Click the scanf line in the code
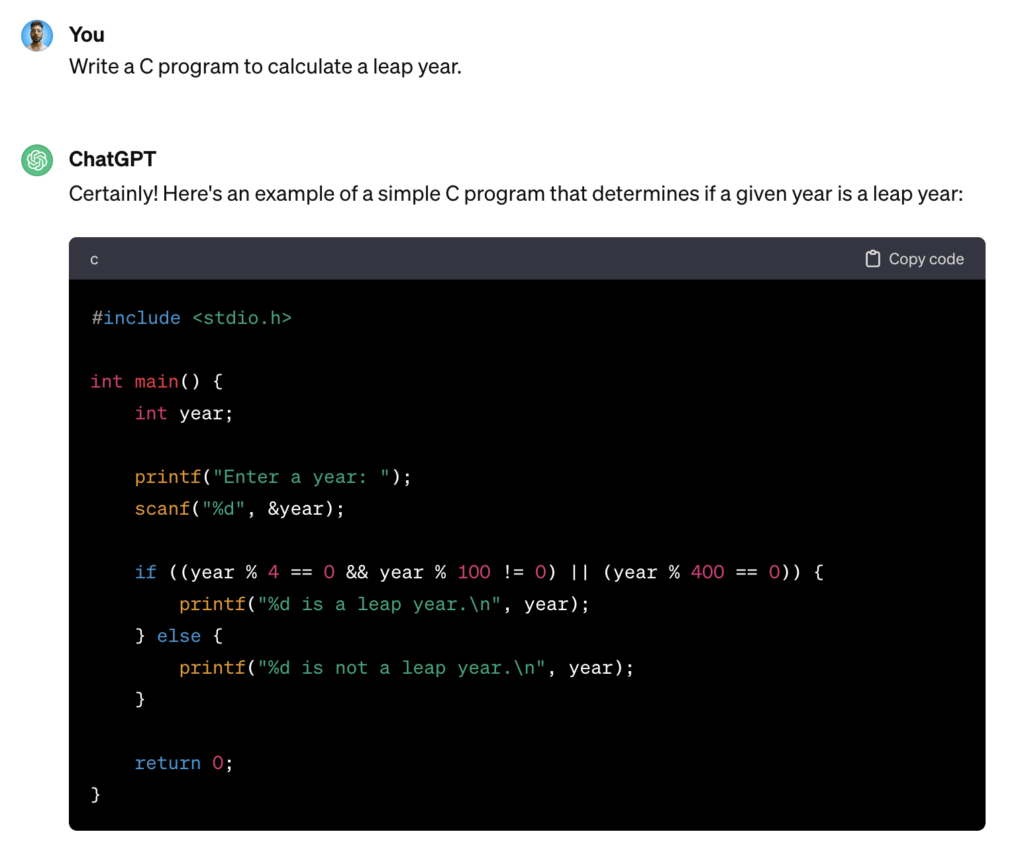Viewport: 1024px width, 844px height. click(239, 509)
